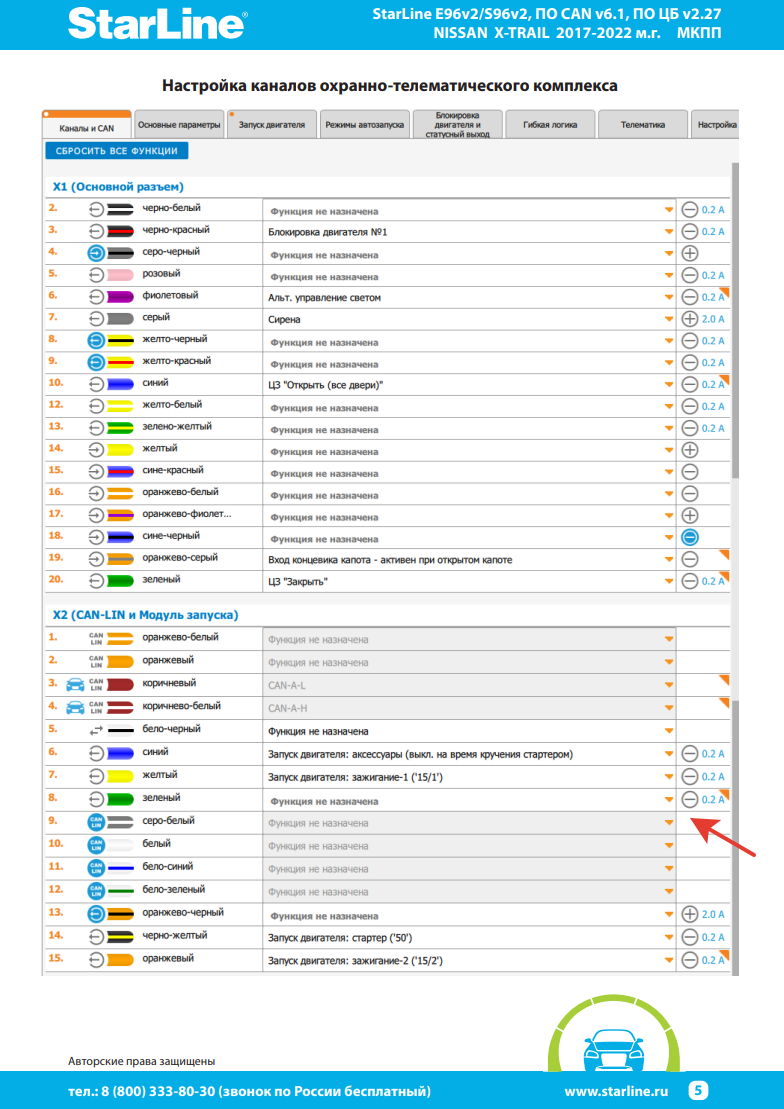
Task: Toggle polarity for the черно-белый wire
Action: 689,210
